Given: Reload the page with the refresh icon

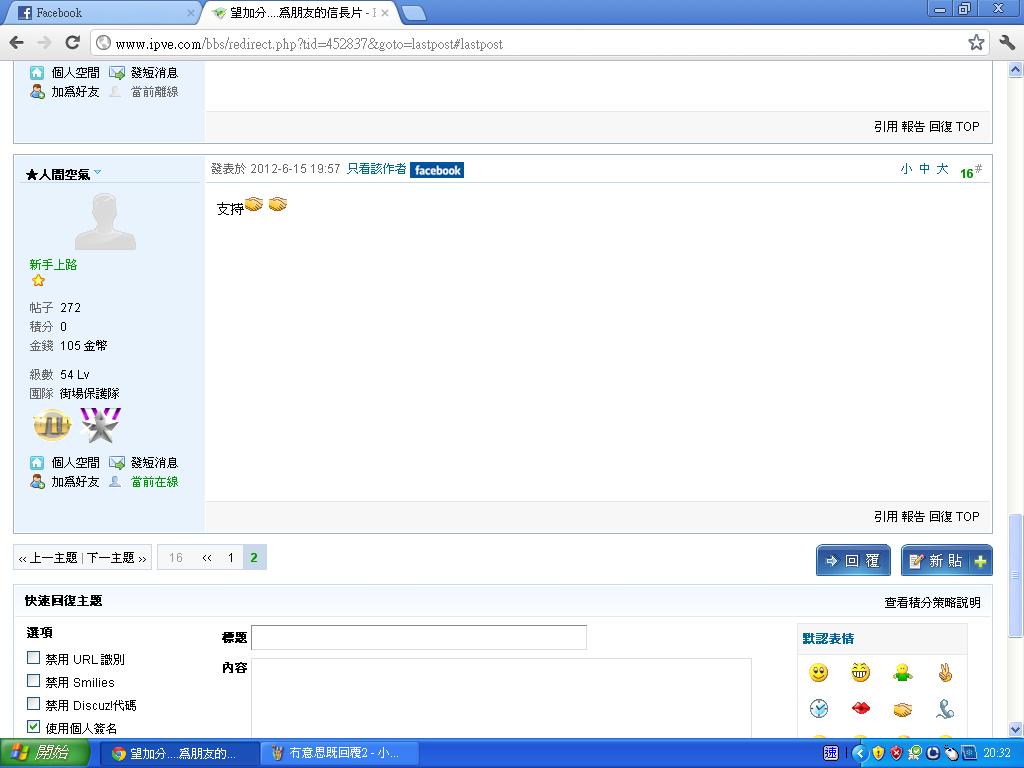Looking at the screenshot, I should tap(72, 43).
